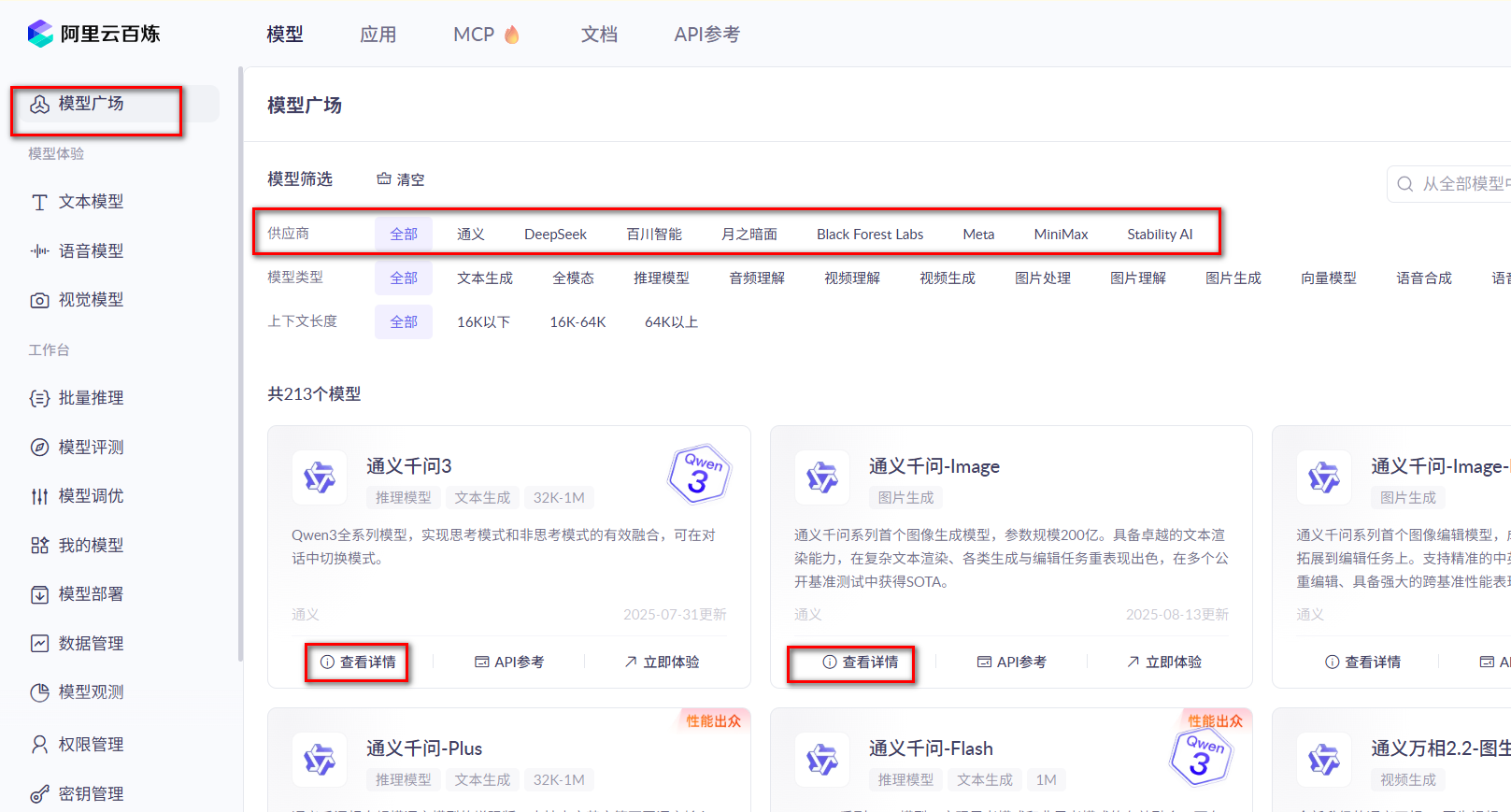1511x812 pixels.
Task: Filter suppliers by Black Forest Labs
Action: pos(870,234)
